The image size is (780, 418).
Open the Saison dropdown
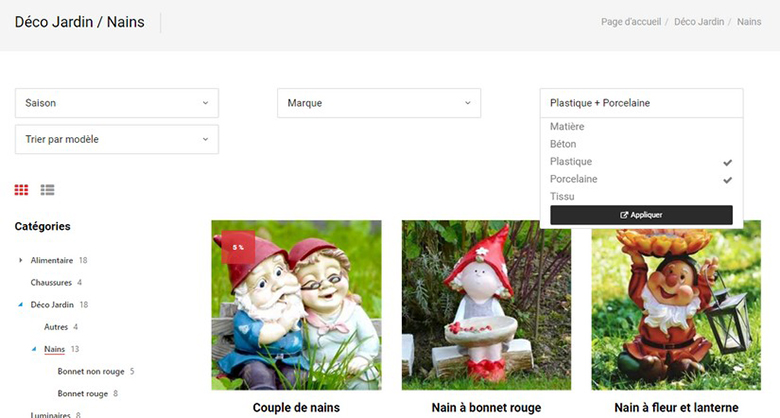click(x=116, y=103)
